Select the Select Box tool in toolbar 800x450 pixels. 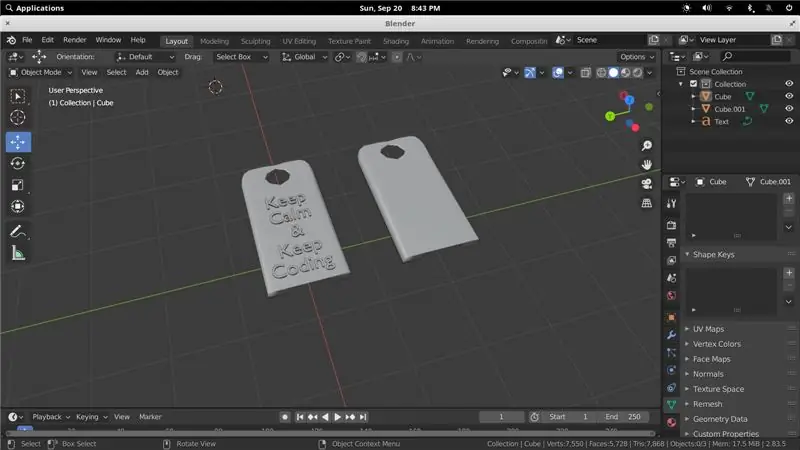[x=18, y=96]
